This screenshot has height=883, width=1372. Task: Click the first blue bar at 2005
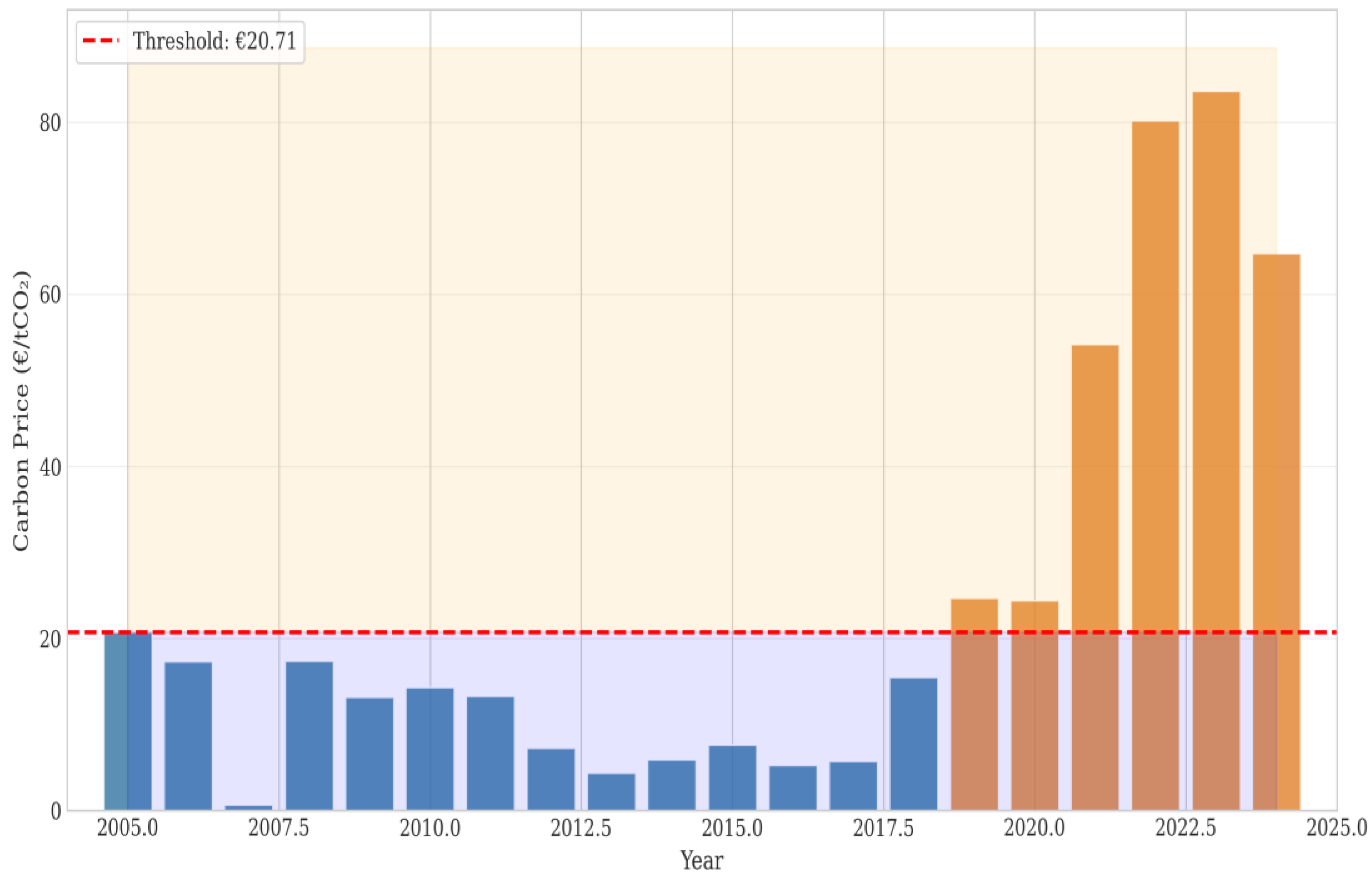click(127, 721)
